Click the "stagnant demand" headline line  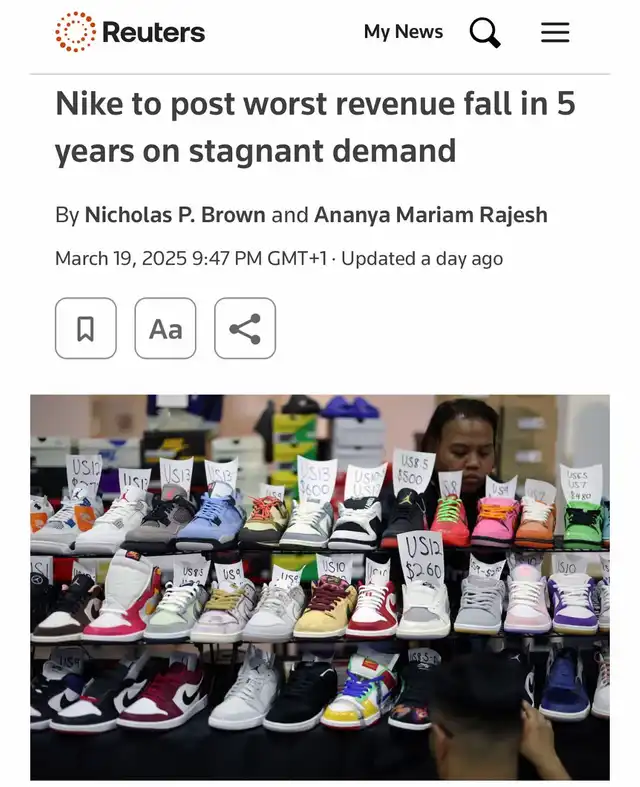click(x=255, y=151)
